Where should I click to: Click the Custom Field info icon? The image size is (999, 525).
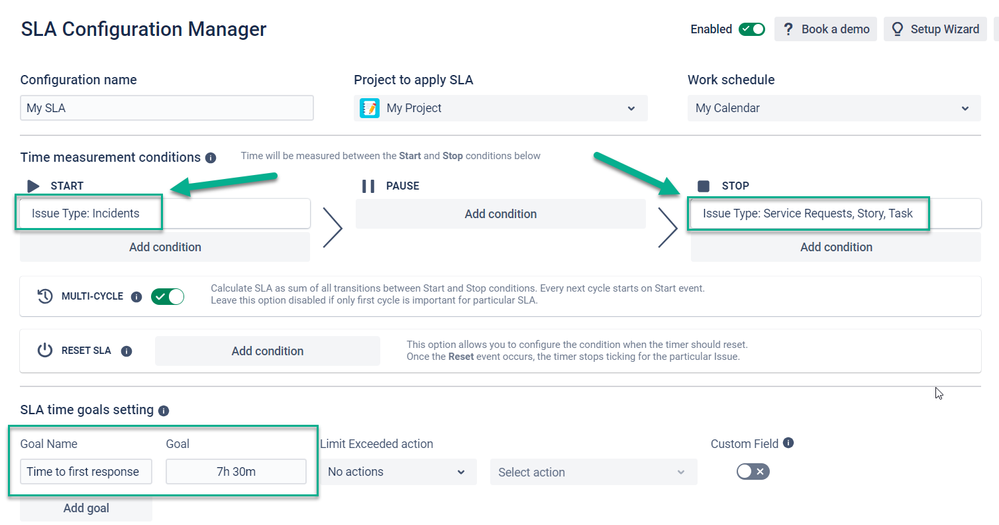788,443
